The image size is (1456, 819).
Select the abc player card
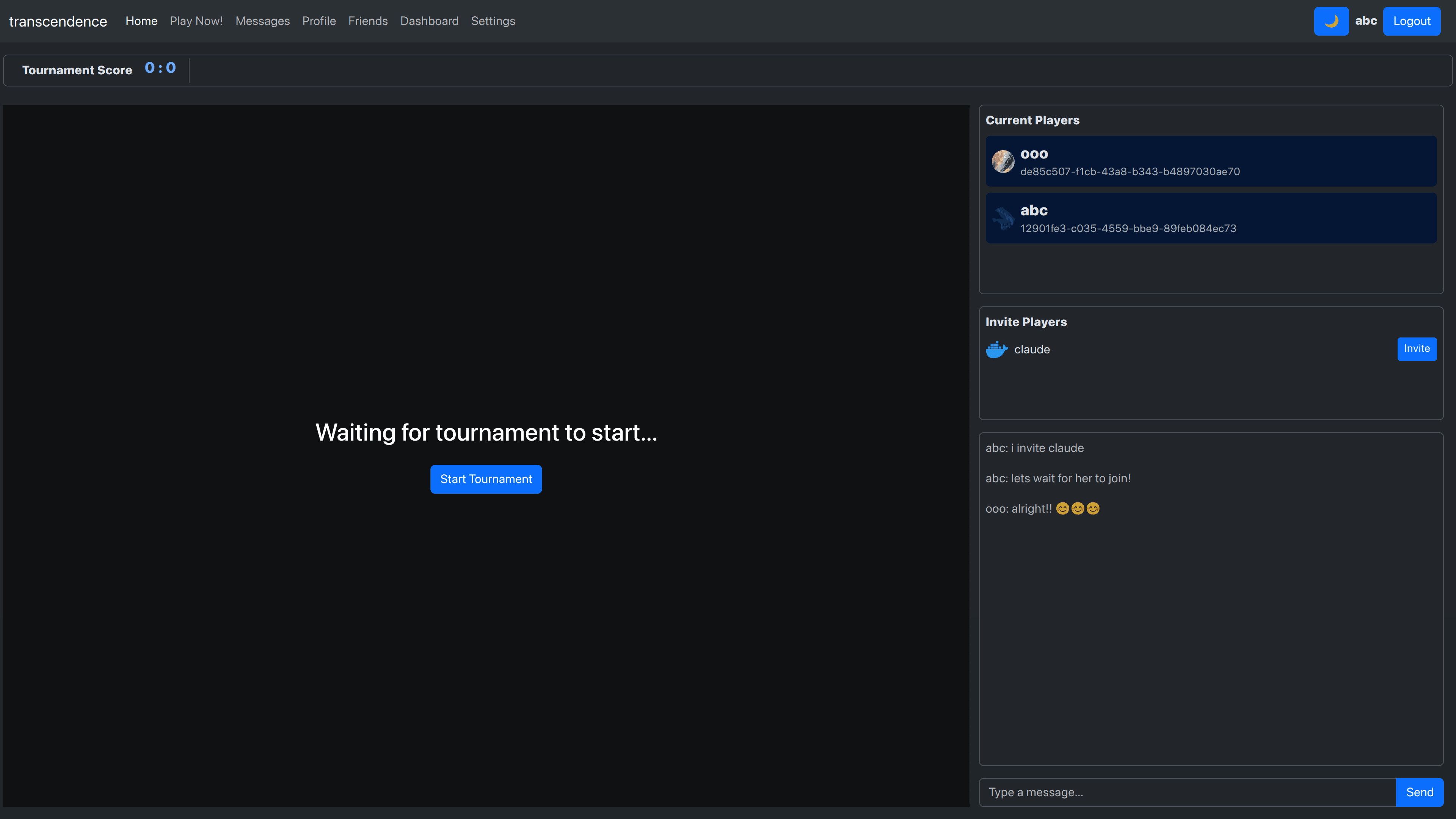pos(1211,218)
